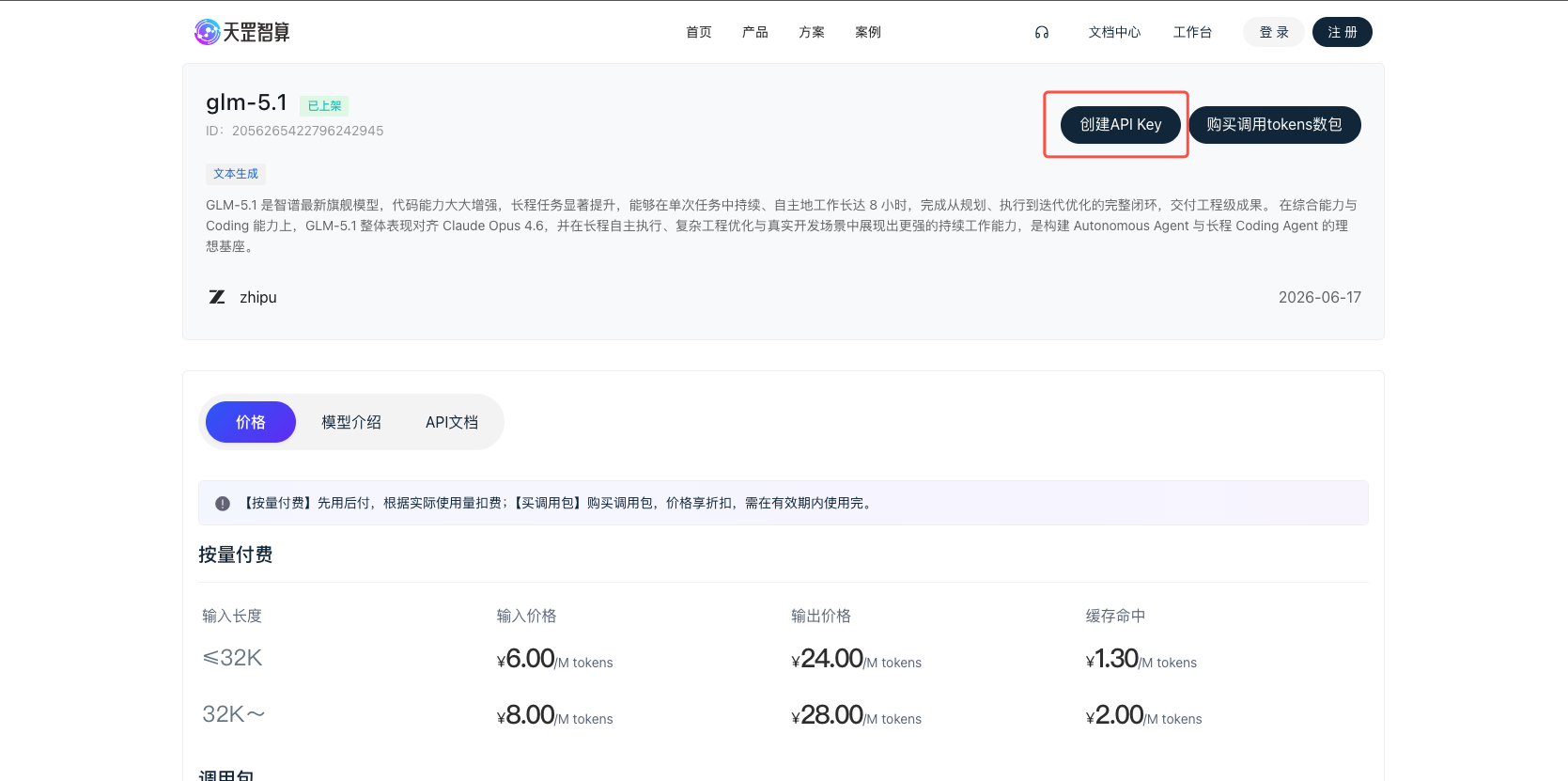Select the 价格 tab
The image size is (1568, 781).
pos(251,422)
